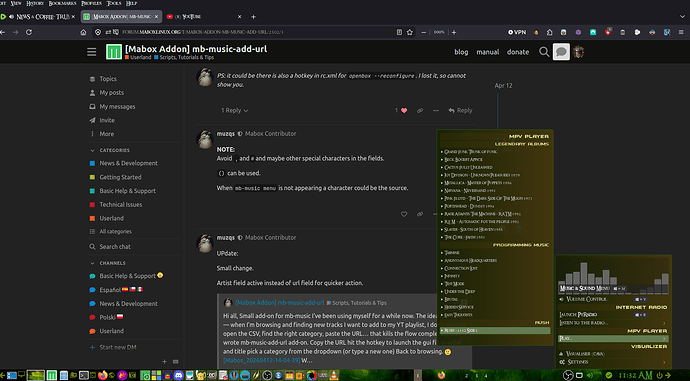Open My messages in sidebar
The image size is (690, 381).
[x=112, y=106]
